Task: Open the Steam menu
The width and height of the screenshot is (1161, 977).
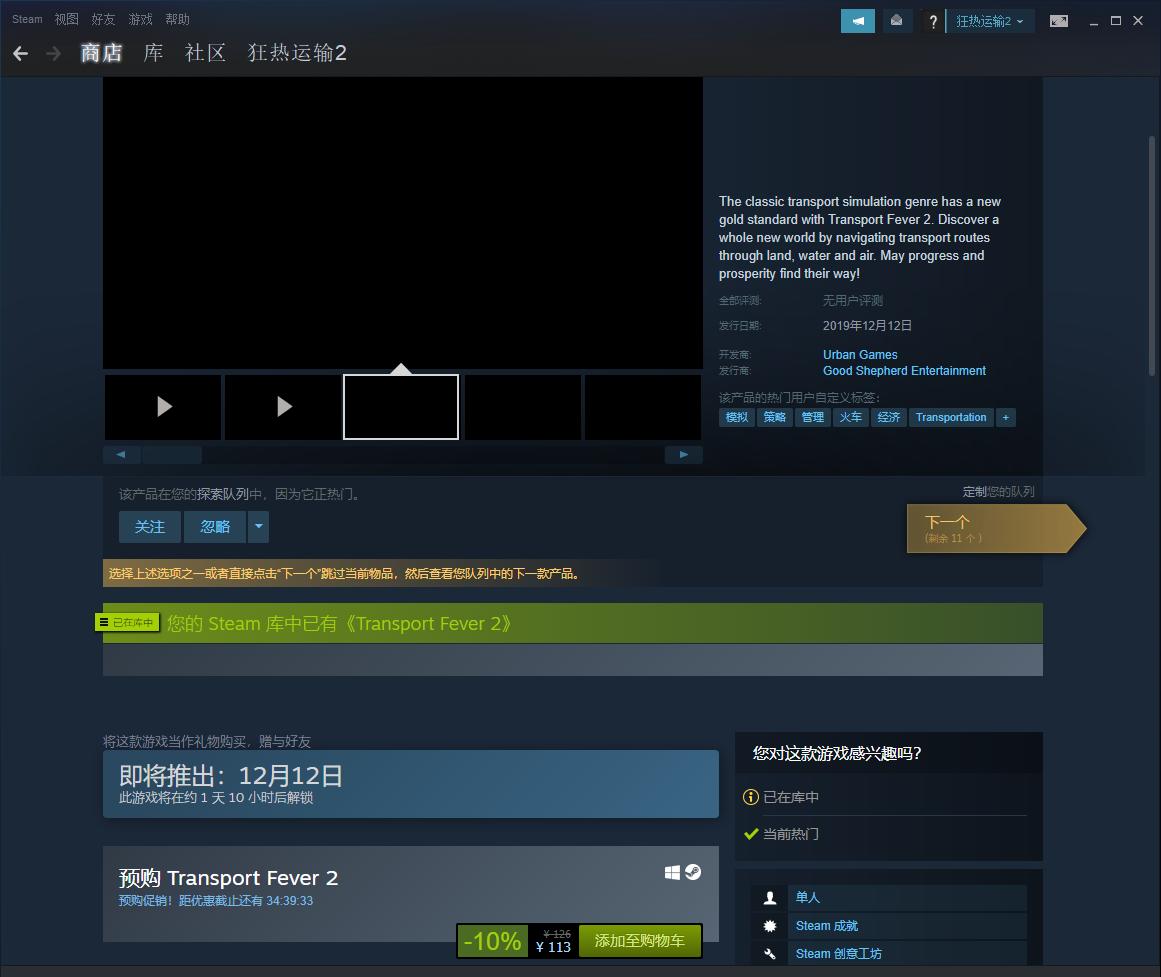Action: pyautogui.click(x=27, y=19)
